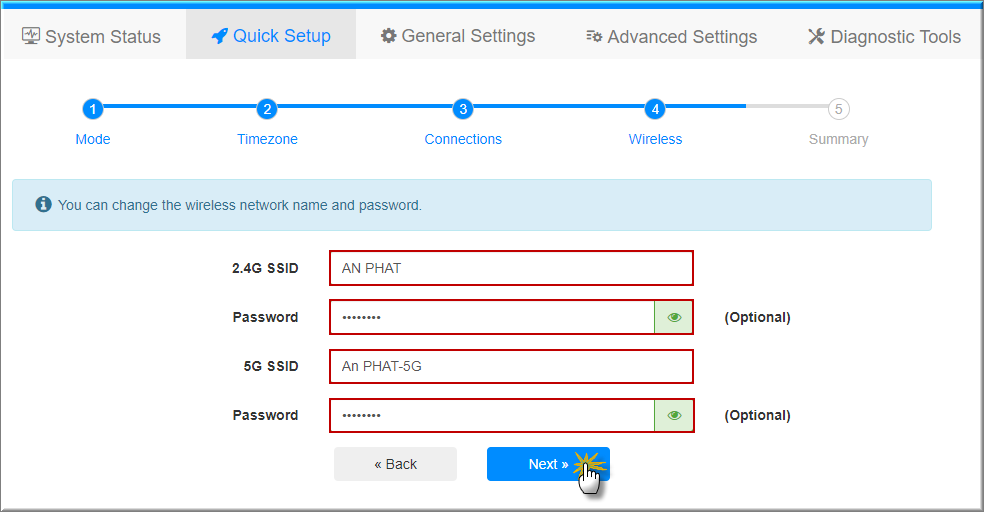Click the Diagnostic Tools wrench icon
Screen dimensions: 984x512
816,37
